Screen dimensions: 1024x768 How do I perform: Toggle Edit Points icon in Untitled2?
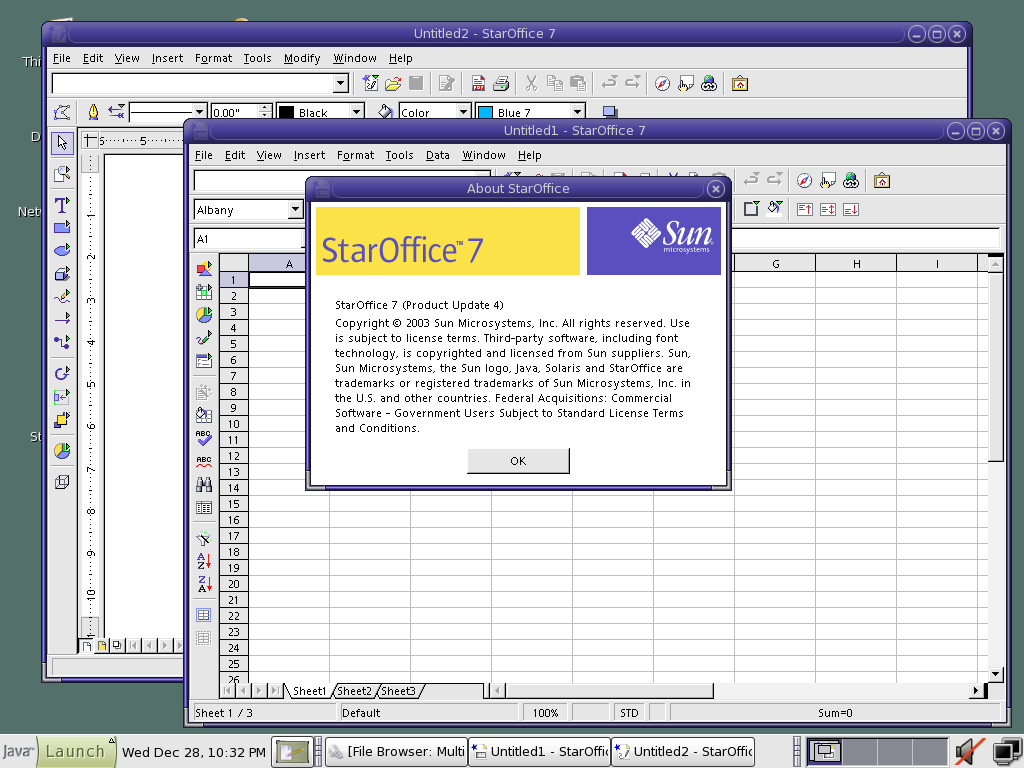click(x=62, y=112)
